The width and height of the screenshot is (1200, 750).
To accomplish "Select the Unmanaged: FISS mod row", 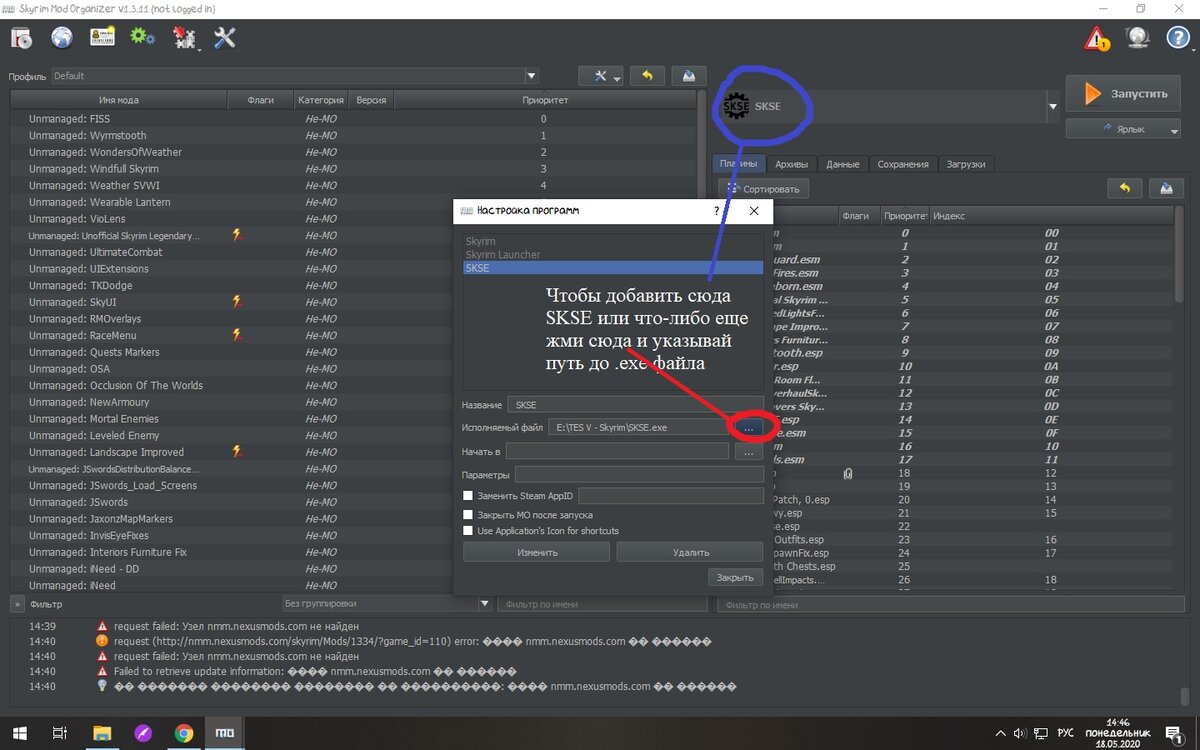I will [x=353, y=118].
